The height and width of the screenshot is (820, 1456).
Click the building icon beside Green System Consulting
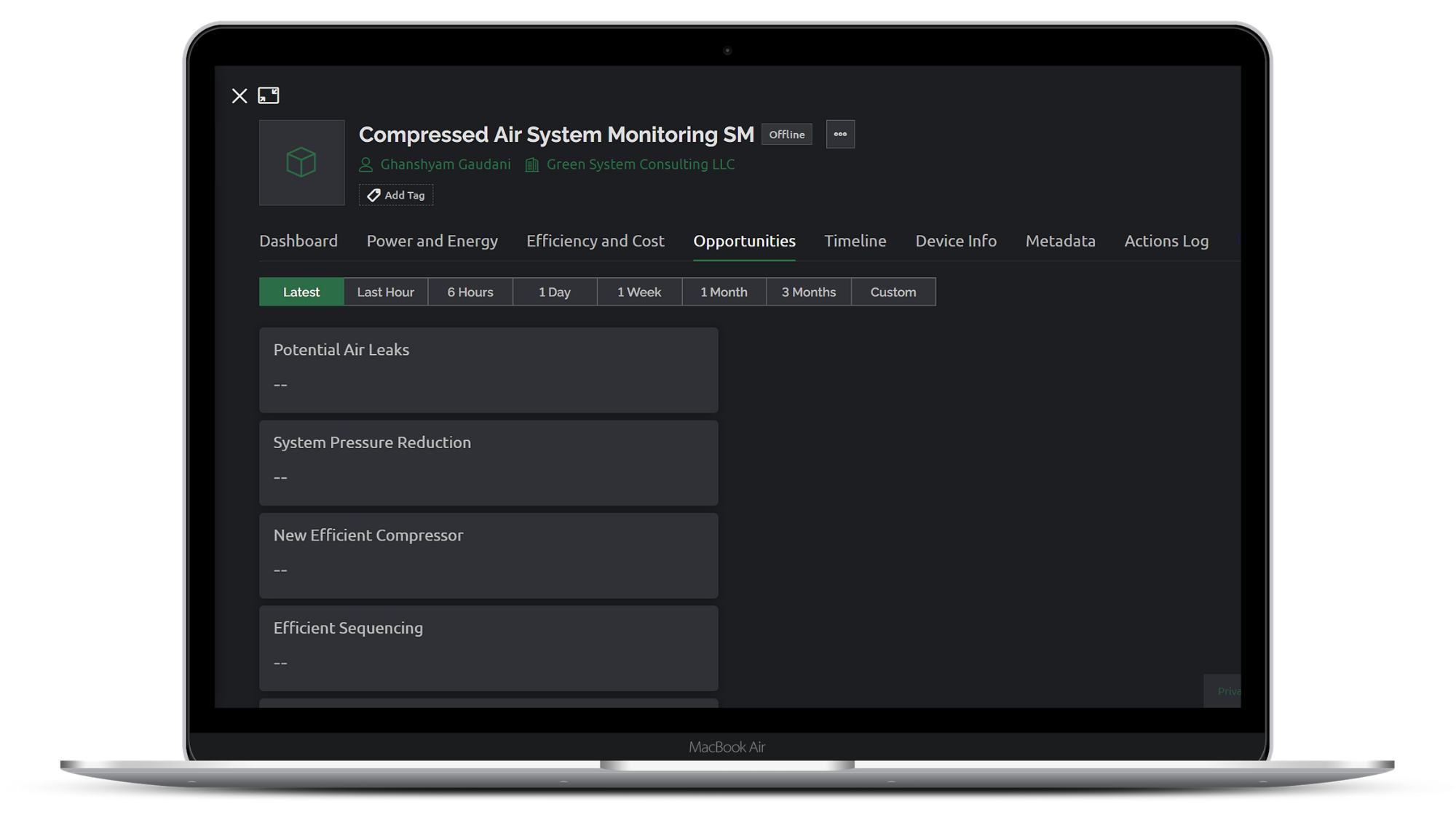(x=532, y=165)
